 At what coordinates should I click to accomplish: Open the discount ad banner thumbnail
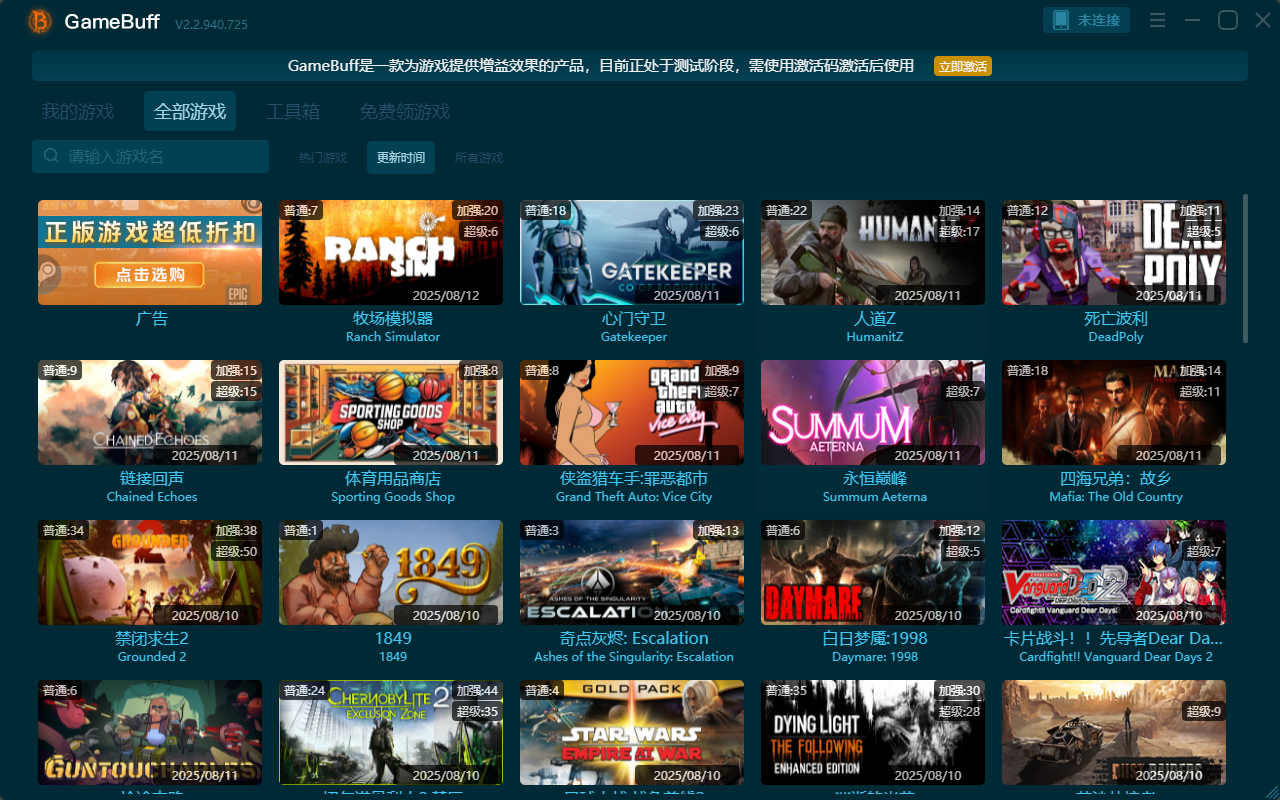tap(150, 252)
